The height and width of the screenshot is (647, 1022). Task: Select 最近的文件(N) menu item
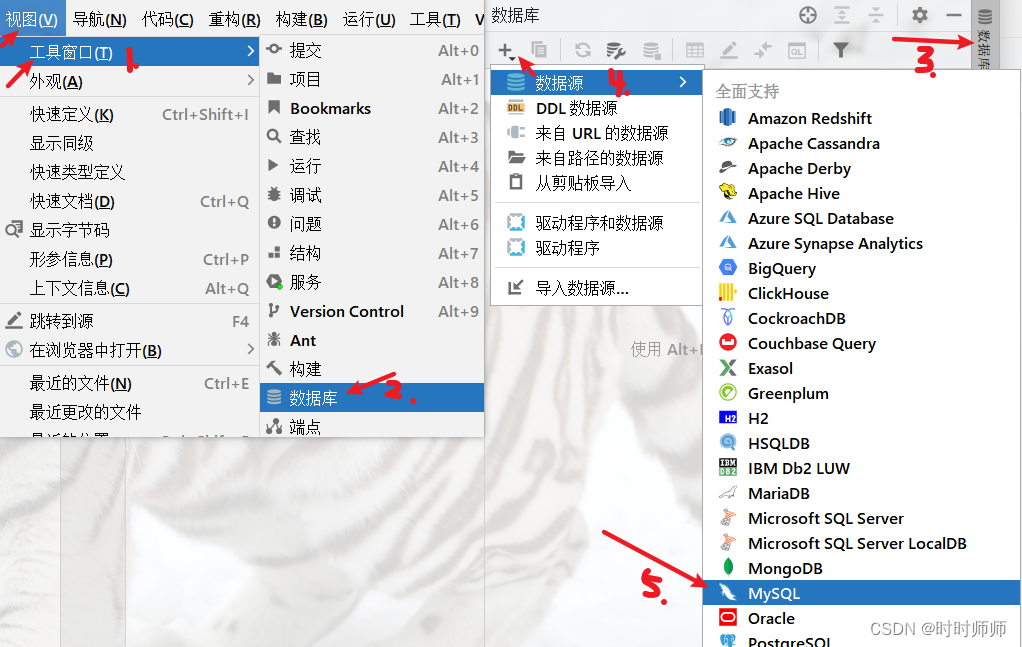[130, 383]
